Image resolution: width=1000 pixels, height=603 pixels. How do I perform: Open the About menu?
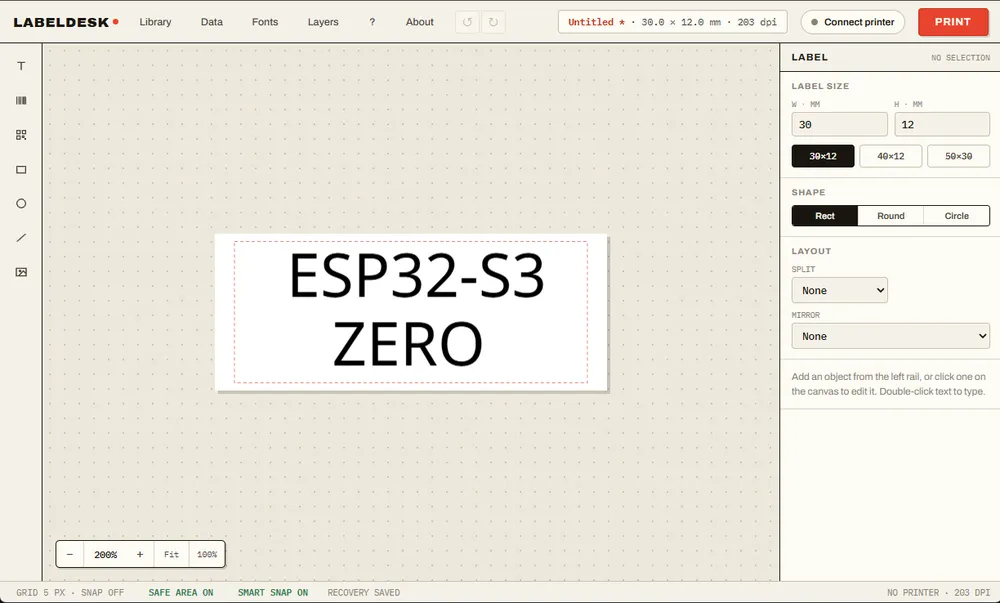(x=420, y=22)
